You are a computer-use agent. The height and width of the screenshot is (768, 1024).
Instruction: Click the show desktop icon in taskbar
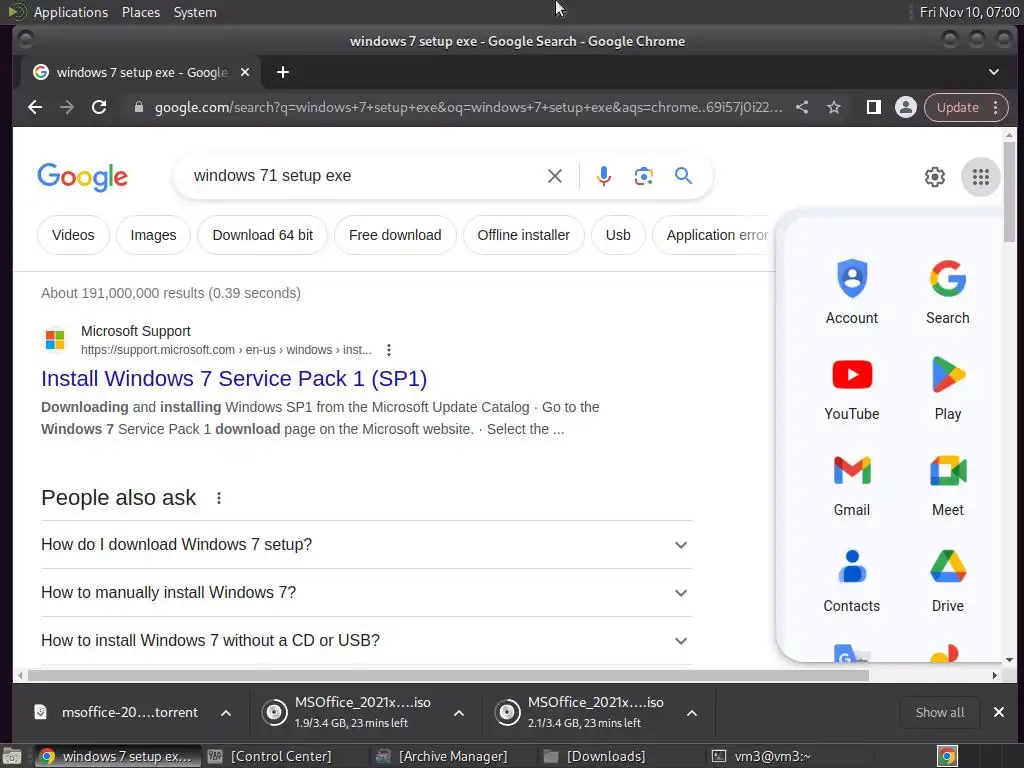(12, 756)
